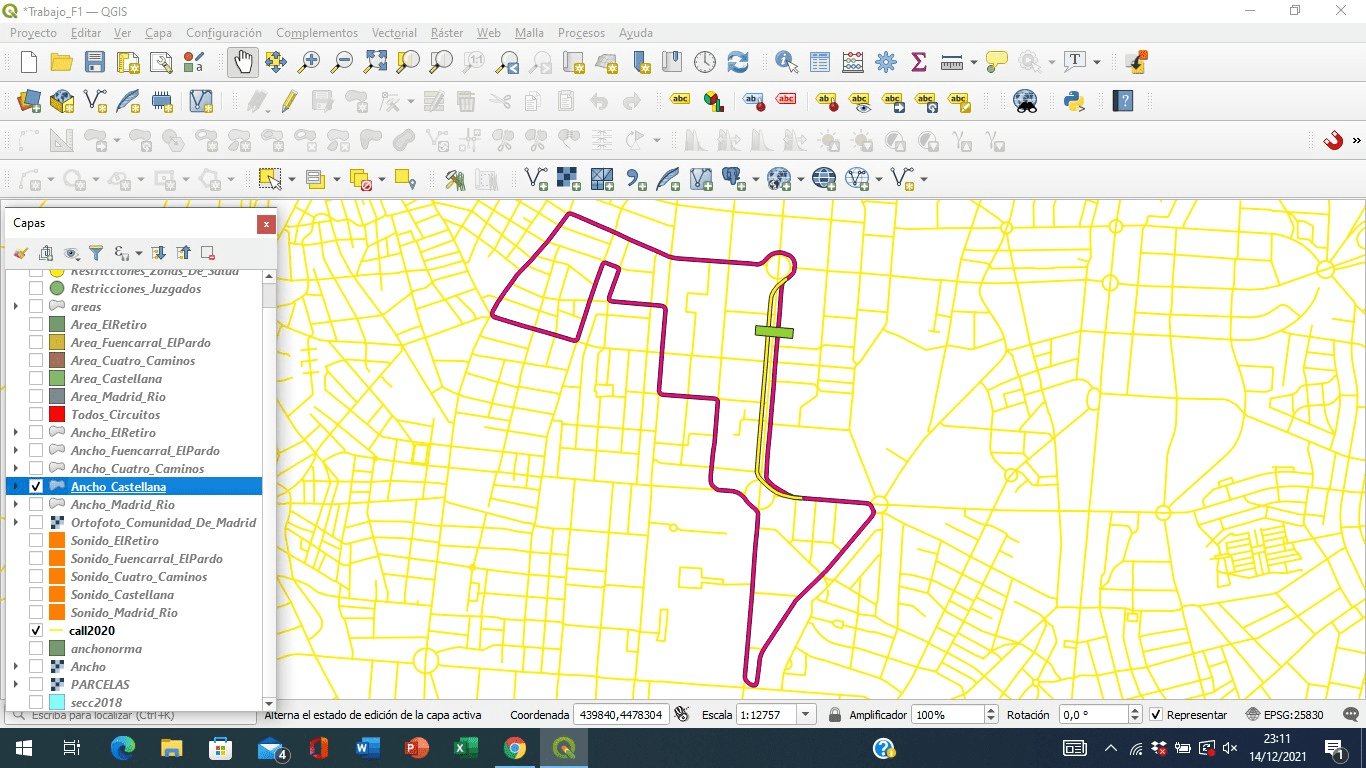Click the Zoom In magnifier tool
Image resolution: width=1366 pixels, height=768 pixels.
[309, 62]
